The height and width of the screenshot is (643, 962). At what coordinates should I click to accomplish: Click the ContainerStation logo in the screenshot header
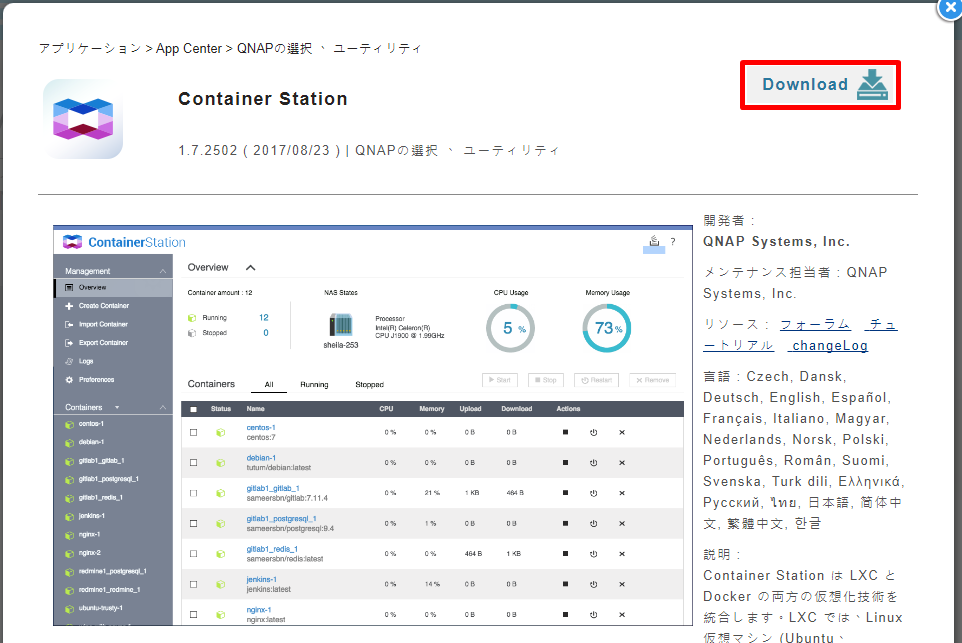(x=124, y=242)
